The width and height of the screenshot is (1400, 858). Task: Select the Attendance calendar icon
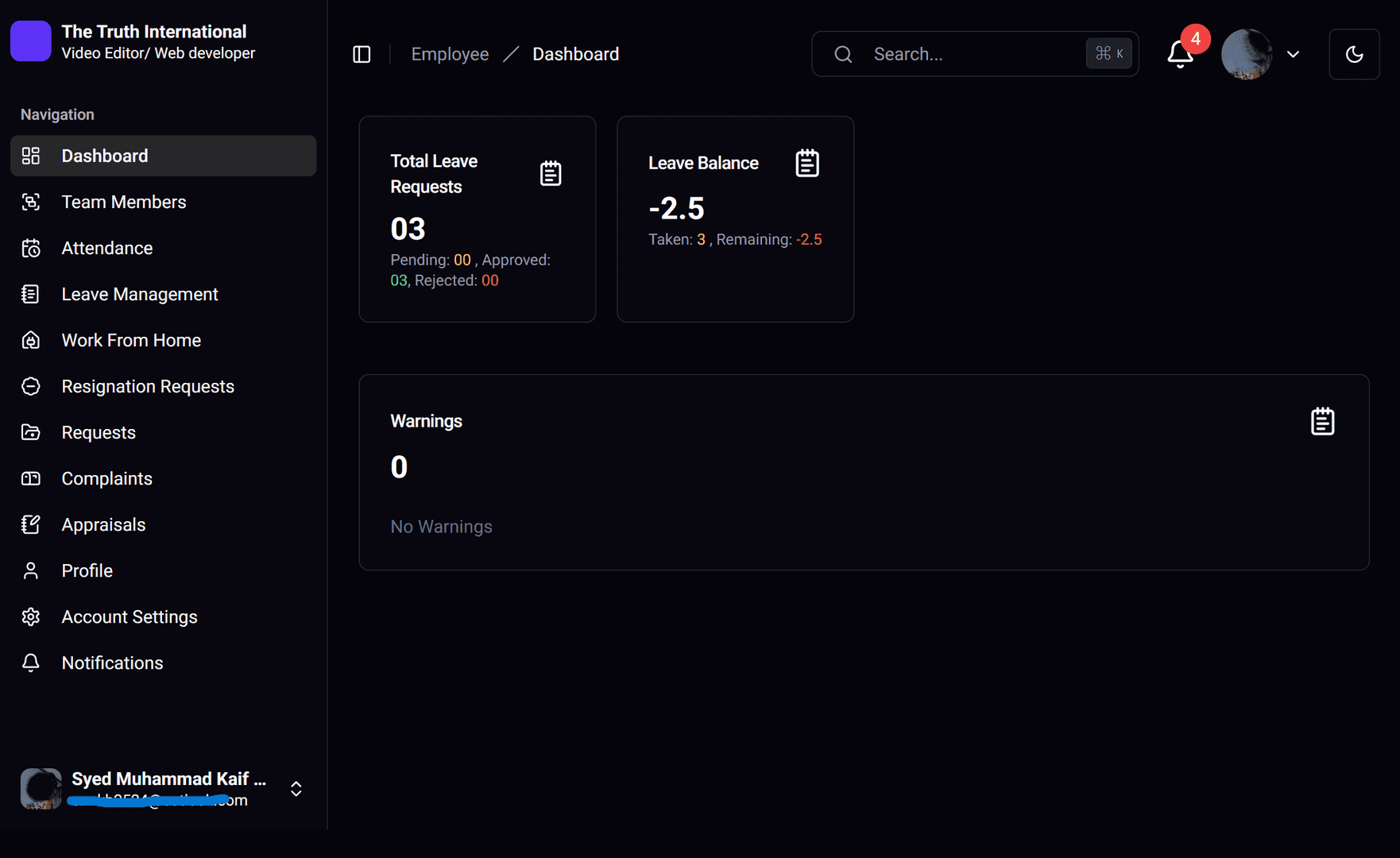pos(30,247)
